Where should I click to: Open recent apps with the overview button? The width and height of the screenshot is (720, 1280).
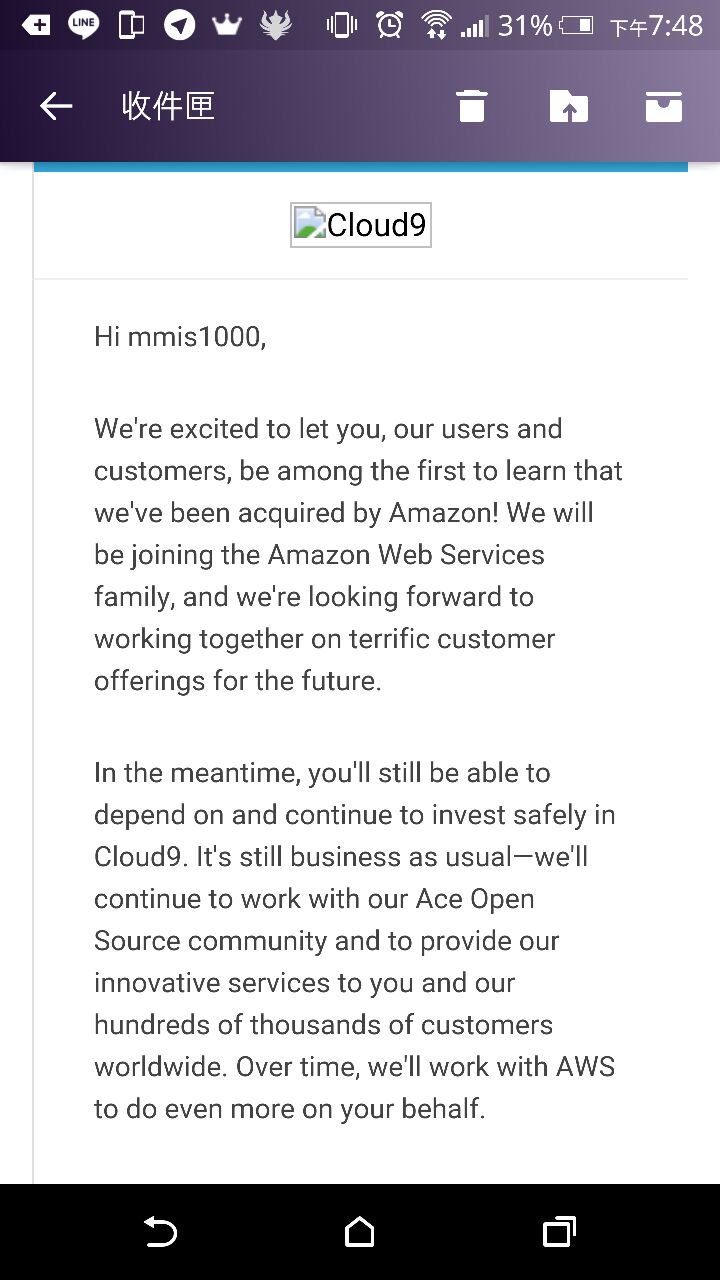tap(559, 1232)
